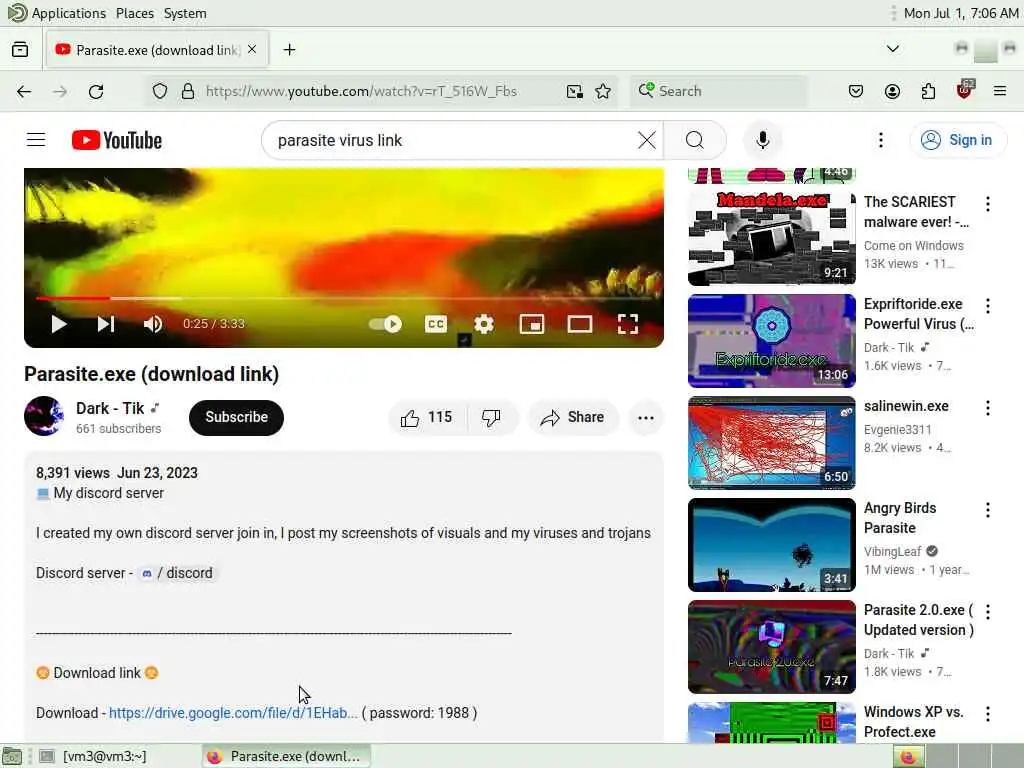The height and width of the screenshot is (768, 1024).
Task: Click the Share button
Action: (572, 417)
